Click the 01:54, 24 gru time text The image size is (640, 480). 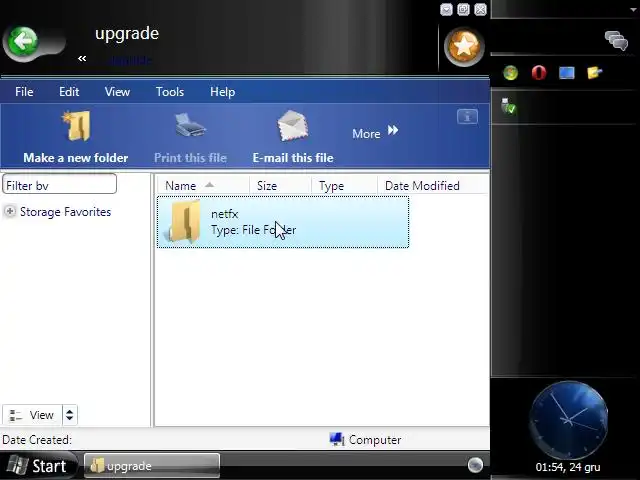pyautogui.click(x=568, y=467)
